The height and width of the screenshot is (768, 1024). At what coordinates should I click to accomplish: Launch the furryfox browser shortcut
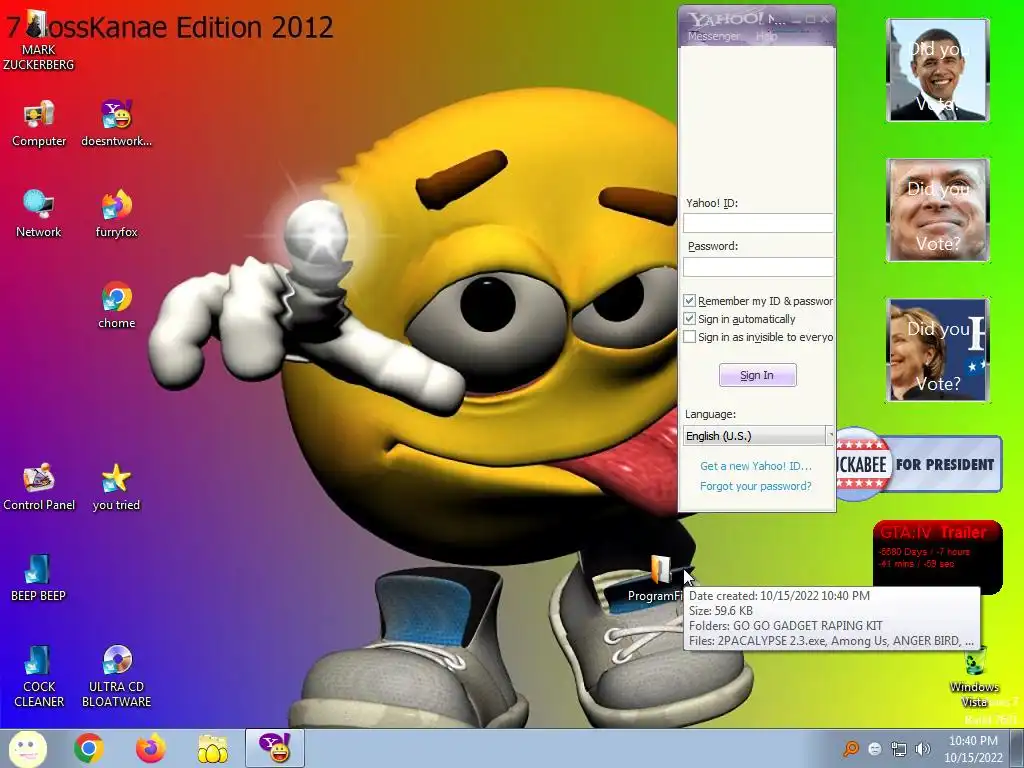point(116,214)
